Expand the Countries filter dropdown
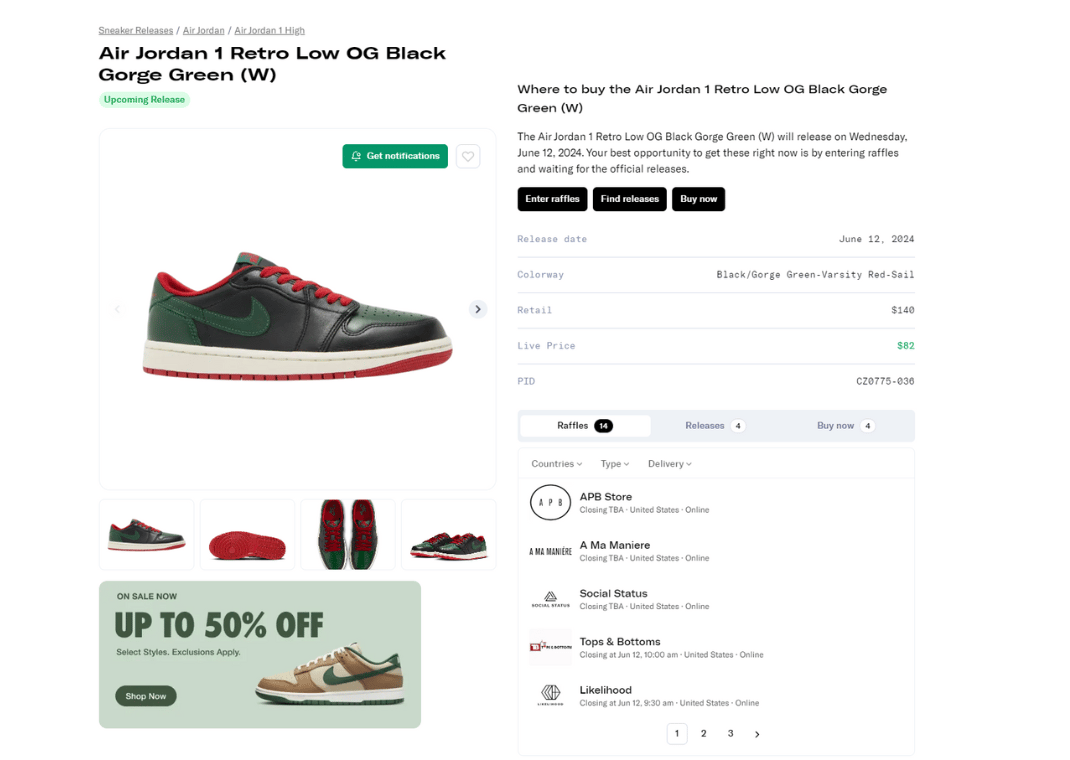 point(556,464)
